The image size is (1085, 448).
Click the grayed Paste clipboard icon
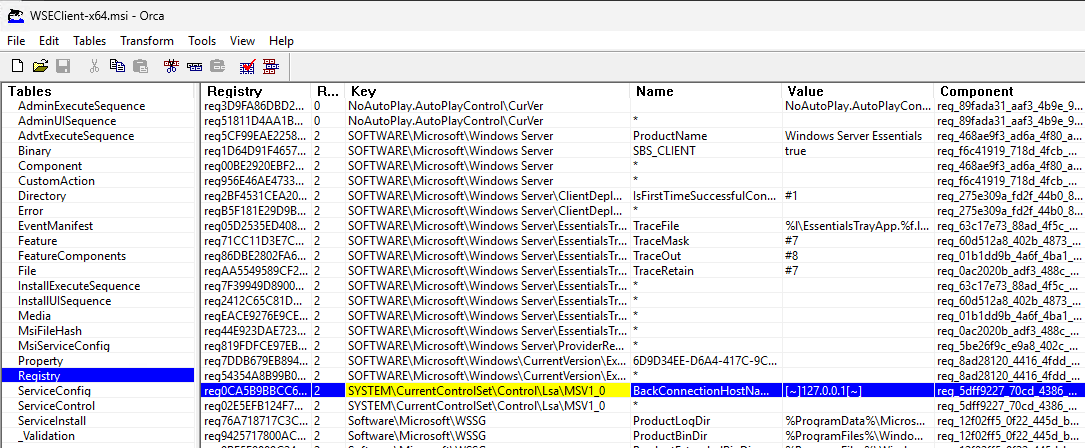(x=140, y=66)
